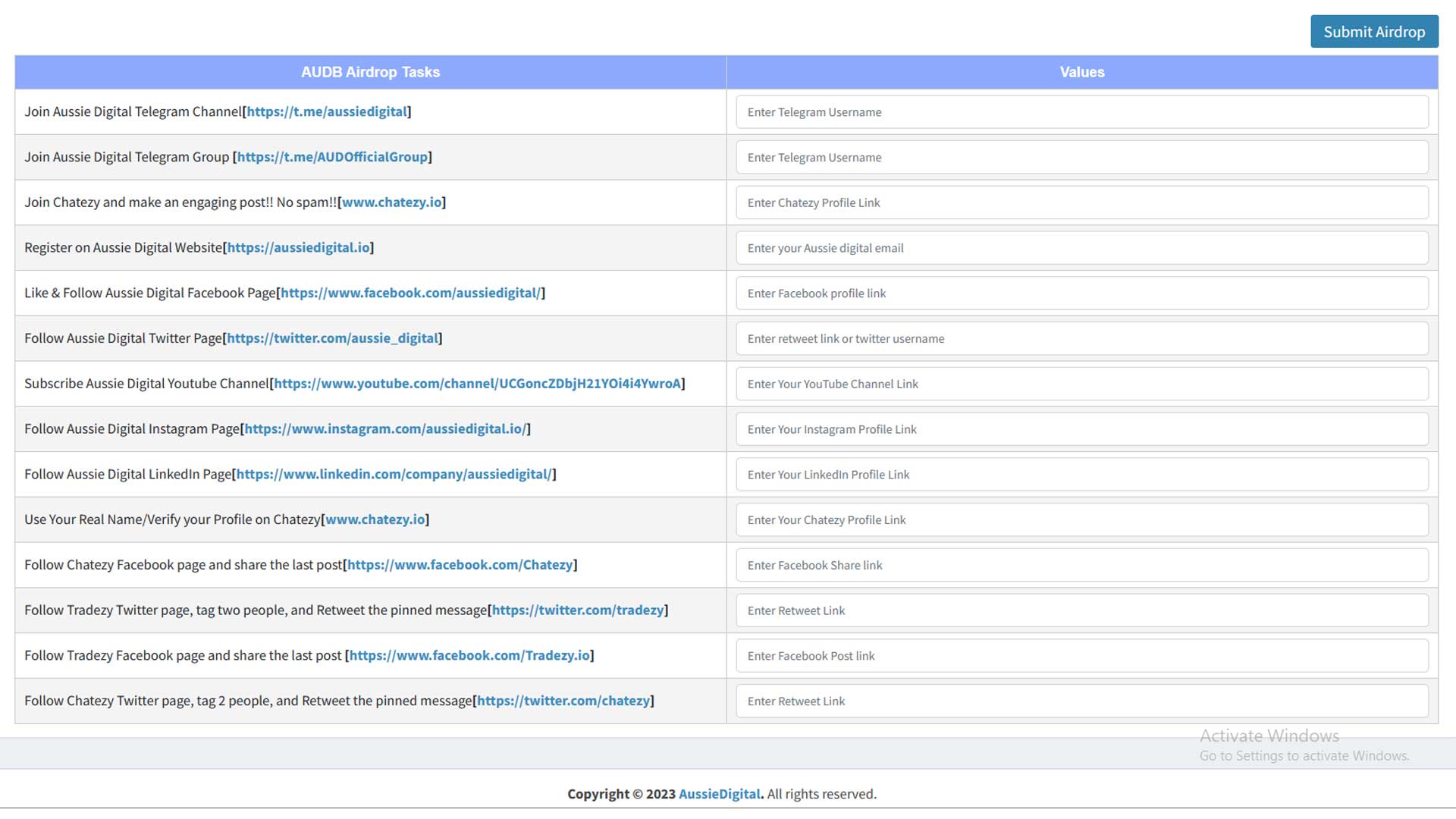1456x819 pixels.
Task: Click the Submit Airdrop button
Action: click(x=1374, y=32)
